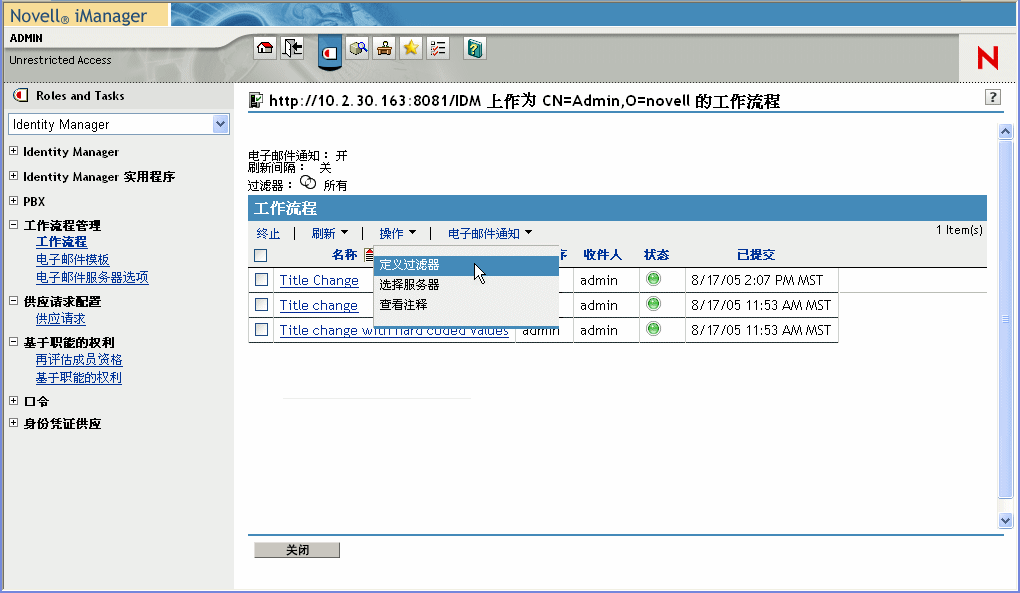Click the Configure desk toolbar icon
This screenshot has width=1020, height=593.
pos(382,47)
